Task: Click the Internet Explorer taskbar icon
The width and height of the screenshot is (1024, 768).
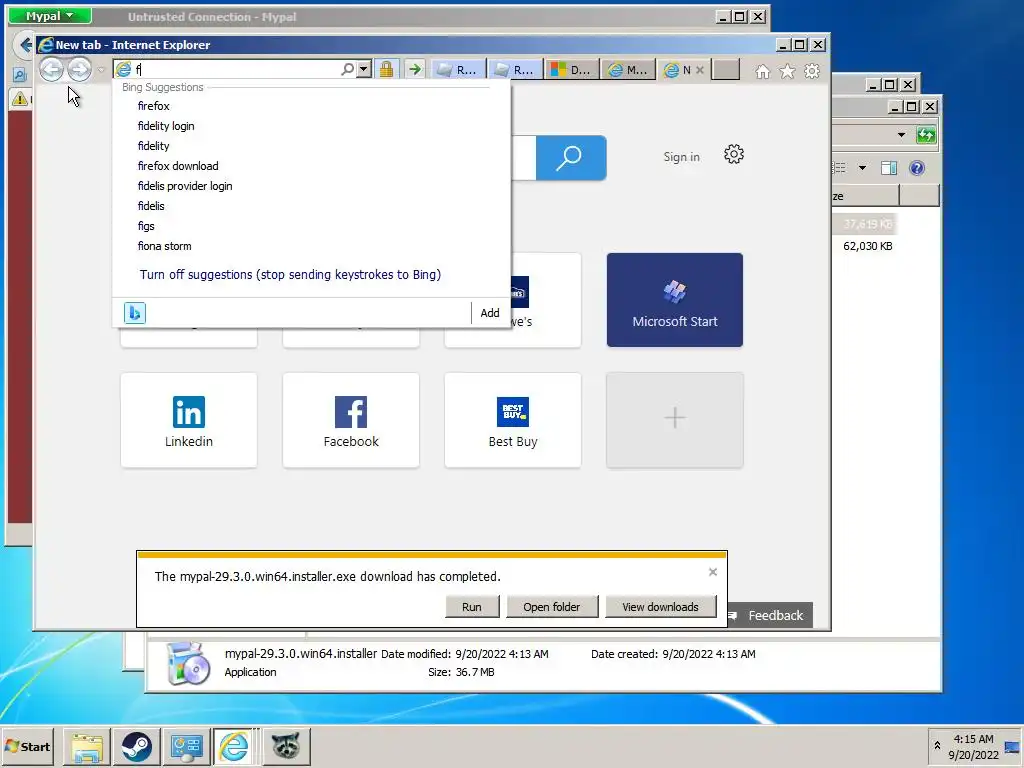Action: tap(236, 746)
